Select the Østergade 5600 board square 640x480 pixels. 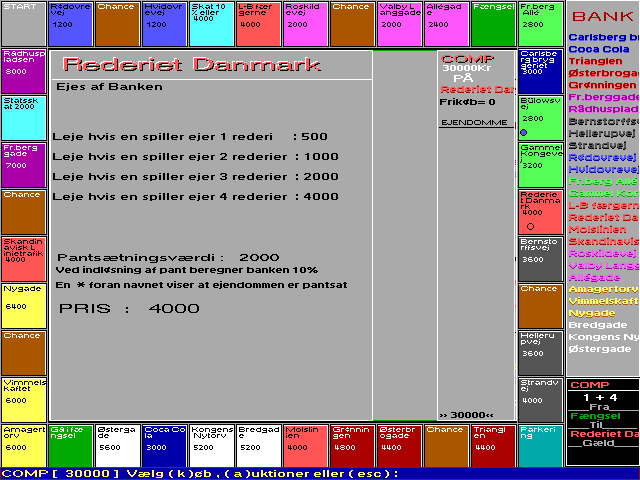[x=118, y=445]
